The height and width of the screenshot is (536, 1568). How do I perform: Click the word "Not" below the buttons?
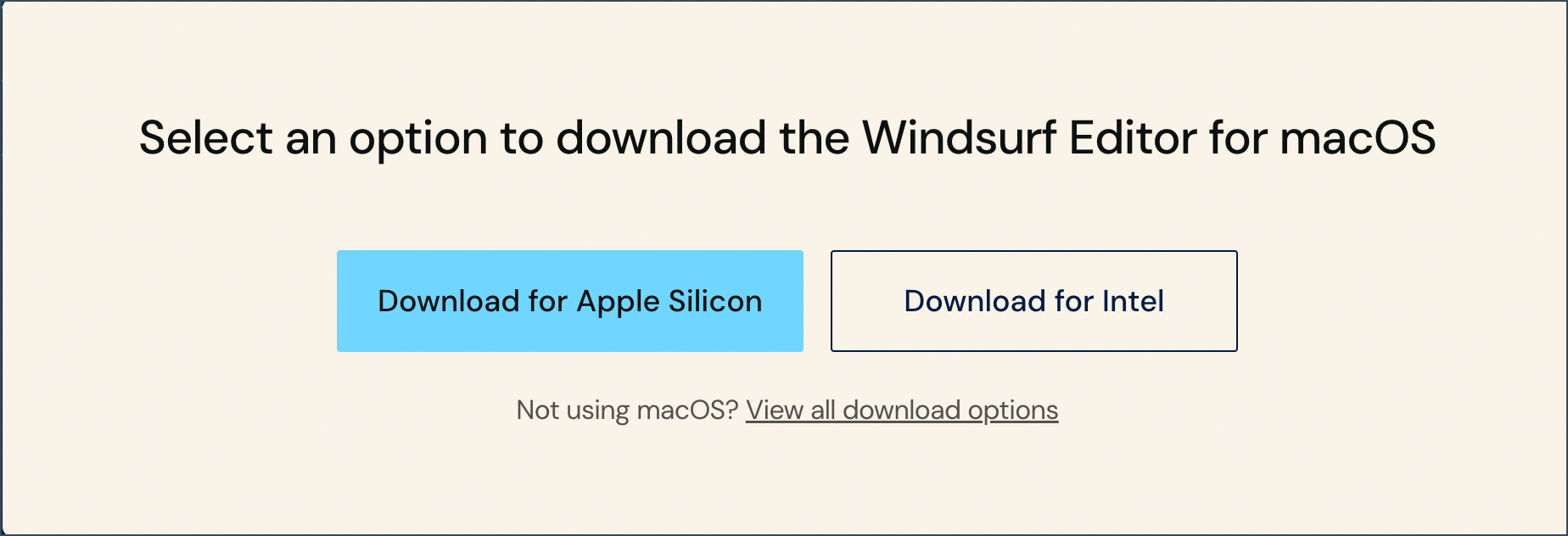(x=537, y=410)
